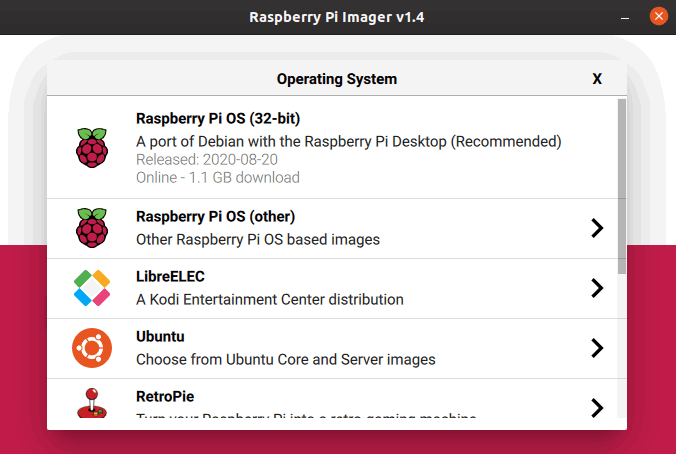Screen dimensions: 676x454
Task: Choose the Ubuntu title
Action: 160,336
